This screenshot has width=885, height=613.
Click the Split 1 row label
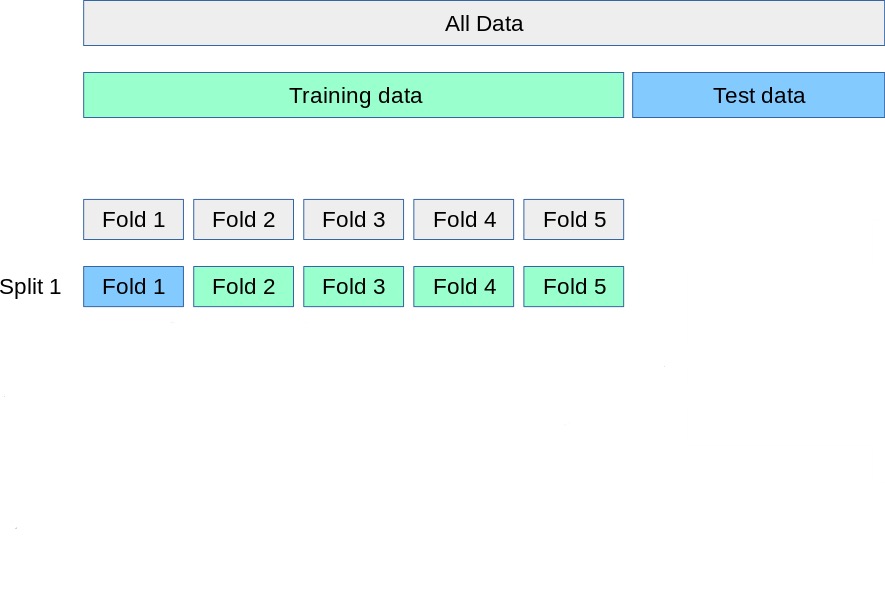(x=31, y=287)
